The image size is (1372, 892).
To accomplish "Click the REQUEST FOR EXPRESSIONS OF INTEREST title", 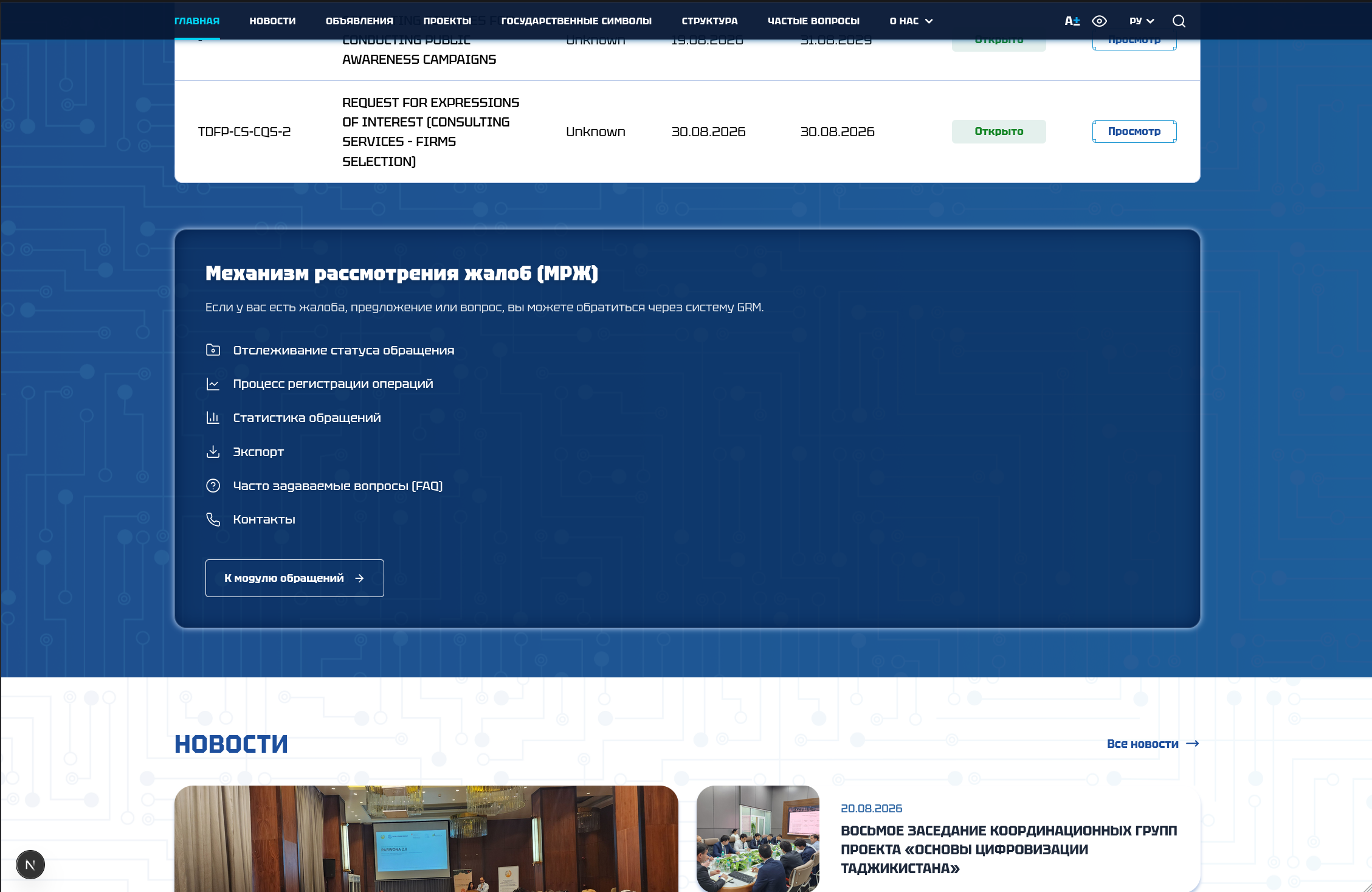I will tap(431, 132).
